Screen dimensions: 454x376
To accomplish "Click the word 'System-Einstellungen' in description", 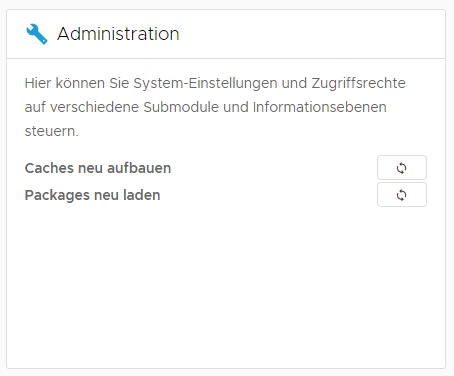I will point(205,83).
